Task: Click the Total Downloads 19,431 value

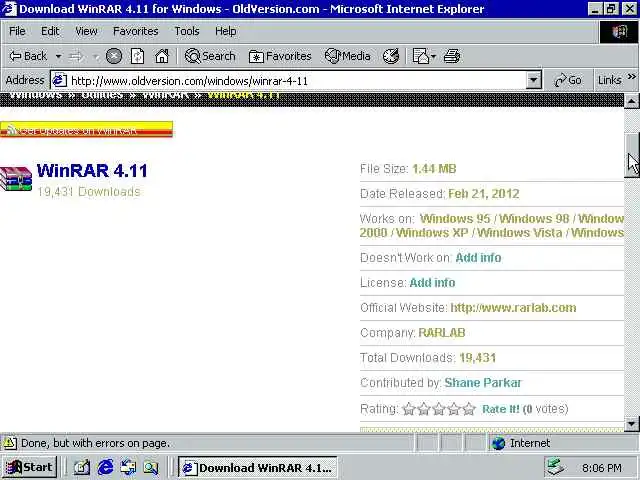Action: tap(478, 358)
